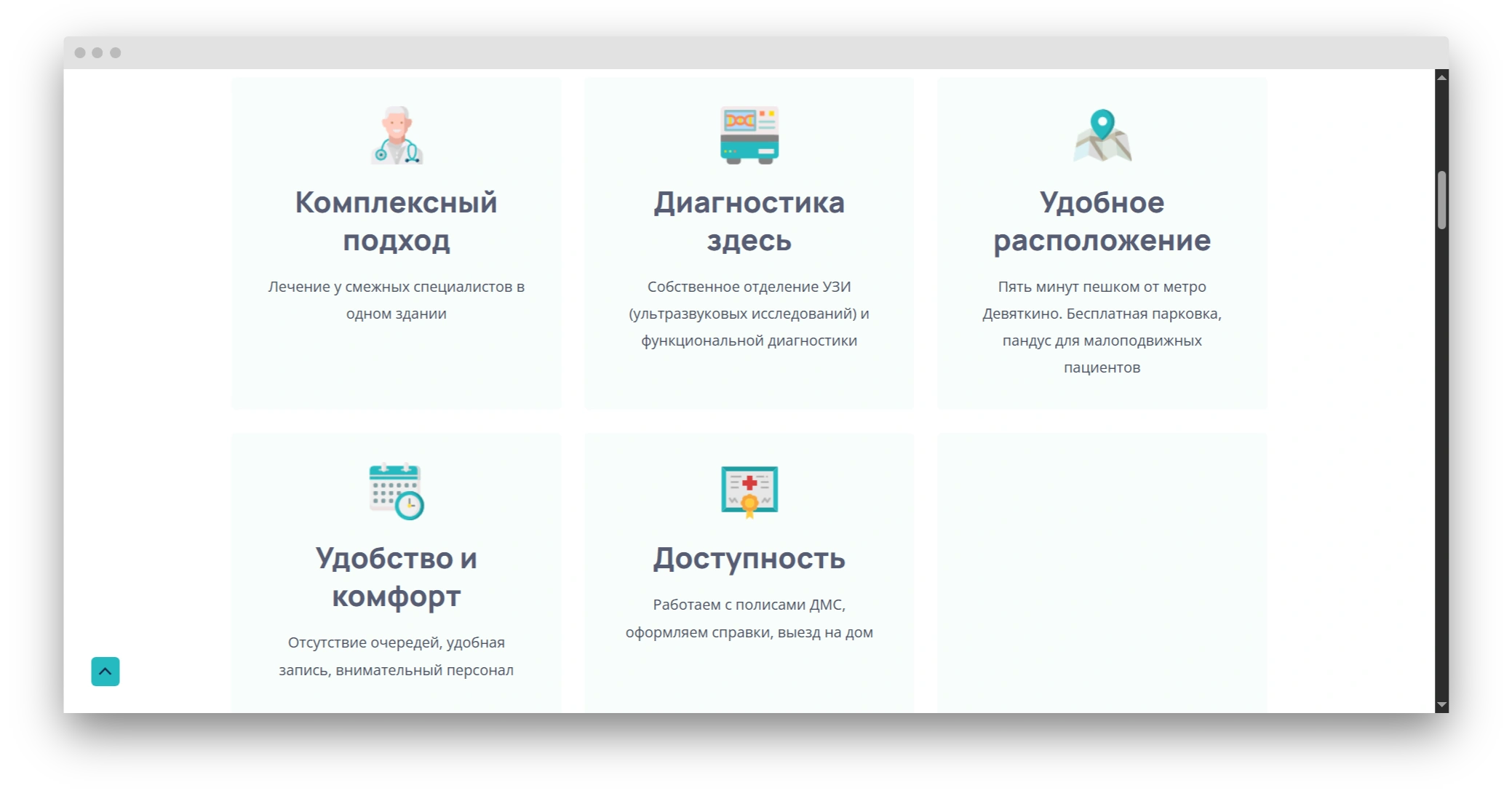The height and width of the screenshot is (804, 1512).
Task: Click the text "Работаем с полисами ДМС"
Action: (748, 605)
